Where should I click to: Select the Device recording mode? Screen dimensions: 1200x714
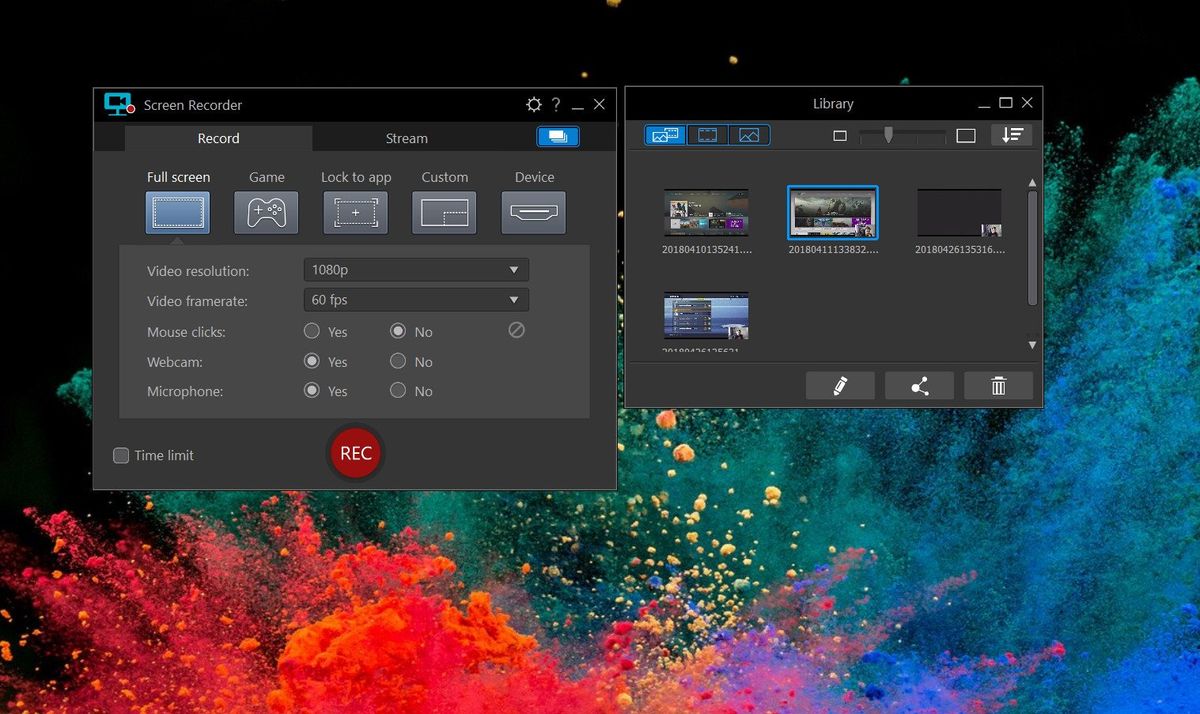(x=533, y=212)
